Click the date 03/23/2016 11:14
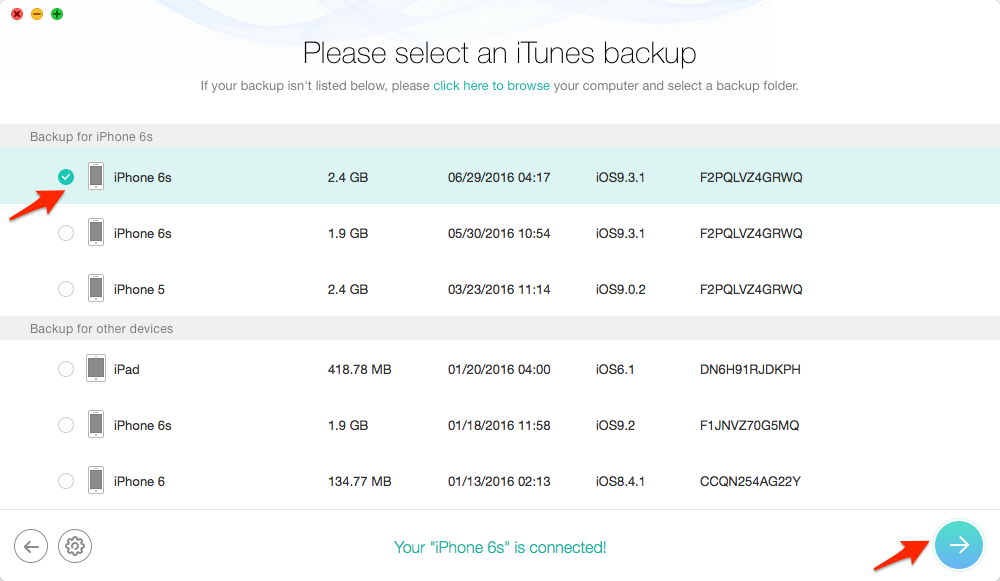Image resolution: width=1000 pixels, height=581 pixels. coord(499,290)
